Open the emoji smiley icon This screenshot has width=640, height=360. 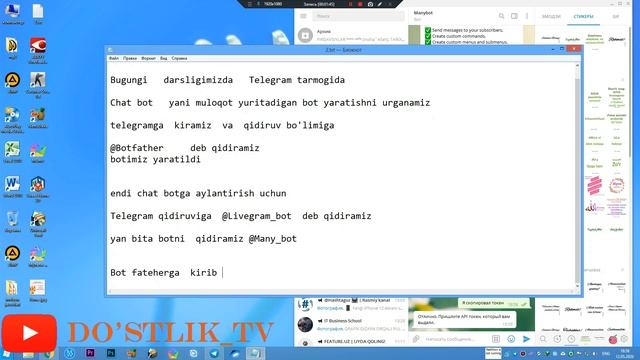click(511, 339)
